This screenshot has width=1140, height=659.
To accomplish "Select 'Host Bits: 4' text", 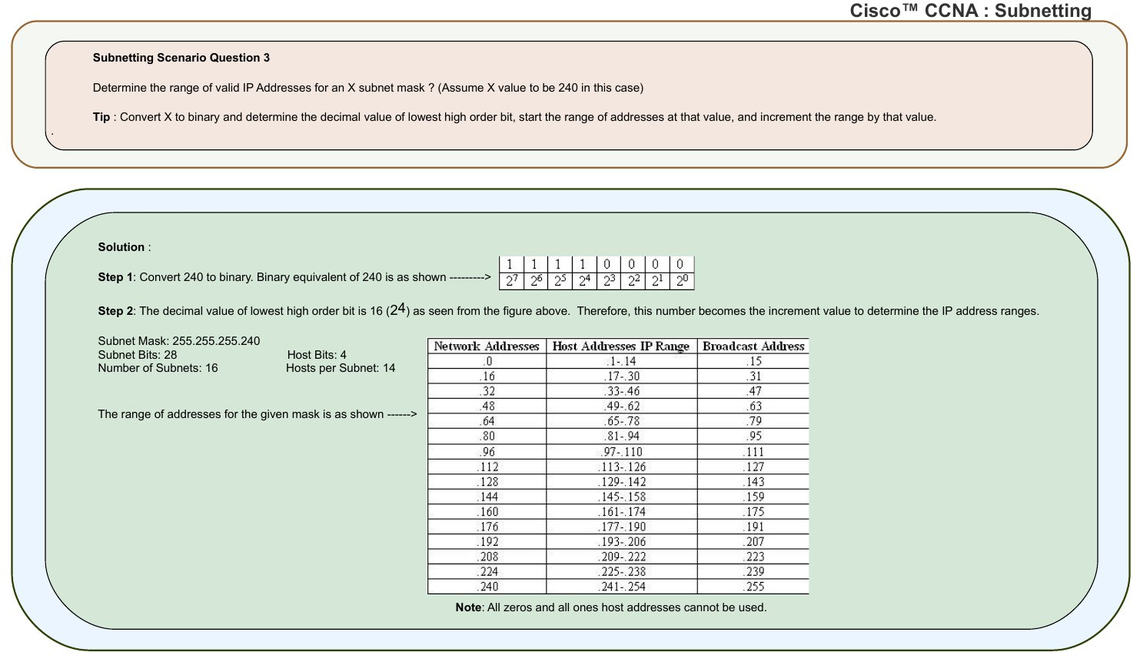I will tap(317, 355).
